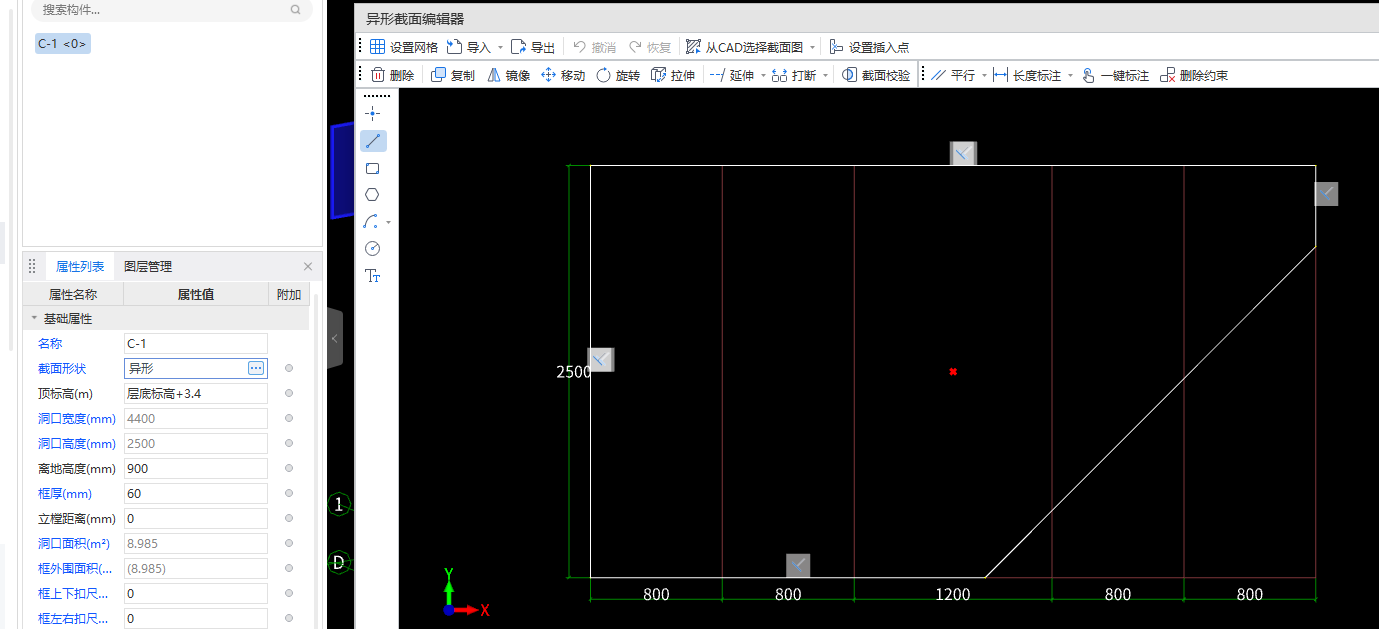Open the 平行 dropdown arrow
Image resolution: width=1379 pixels, height=629 pixels.
tap(984, 75)
